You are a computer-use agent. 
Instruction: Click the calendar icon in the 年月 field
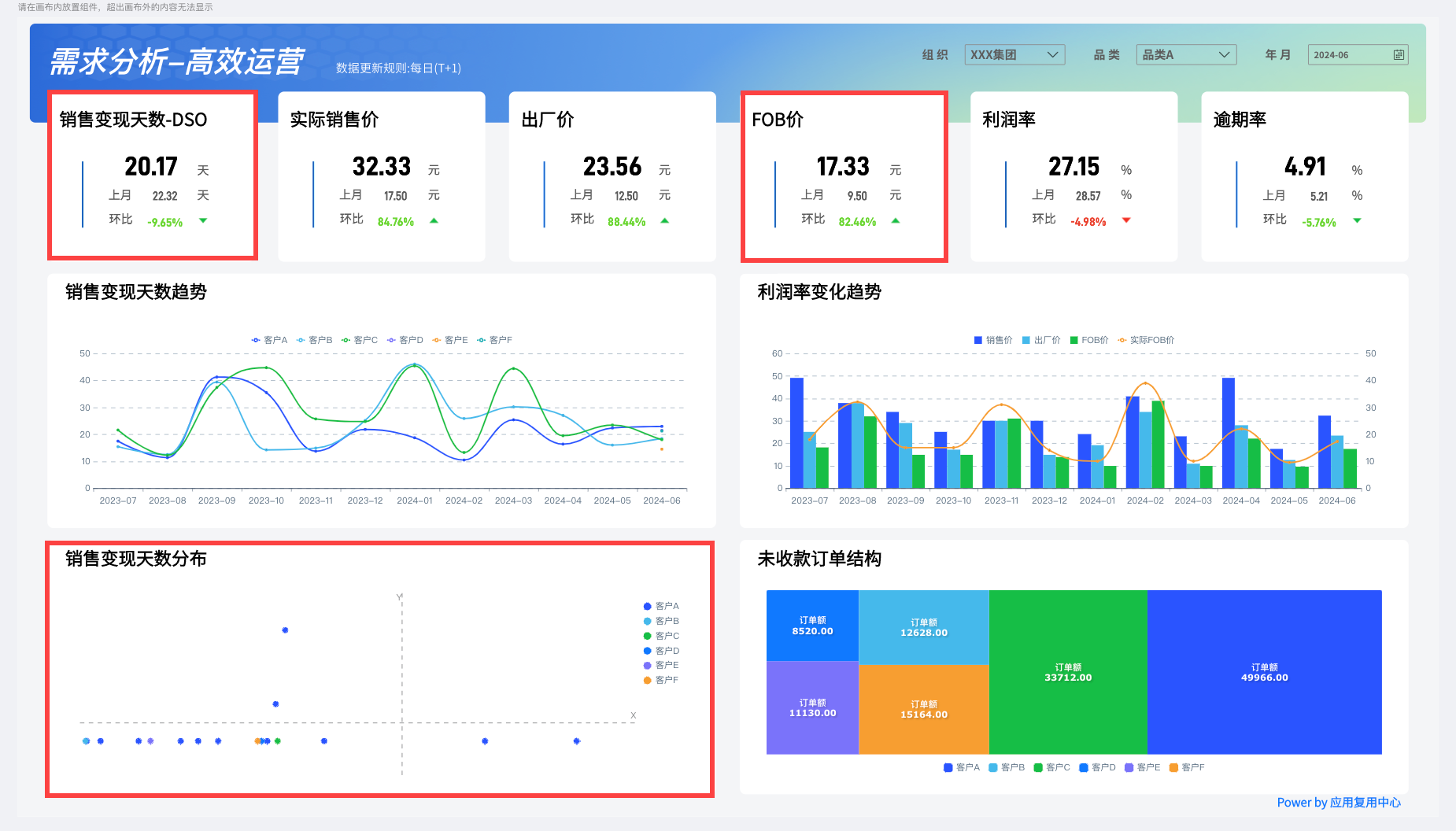[x=1399, y=55]
